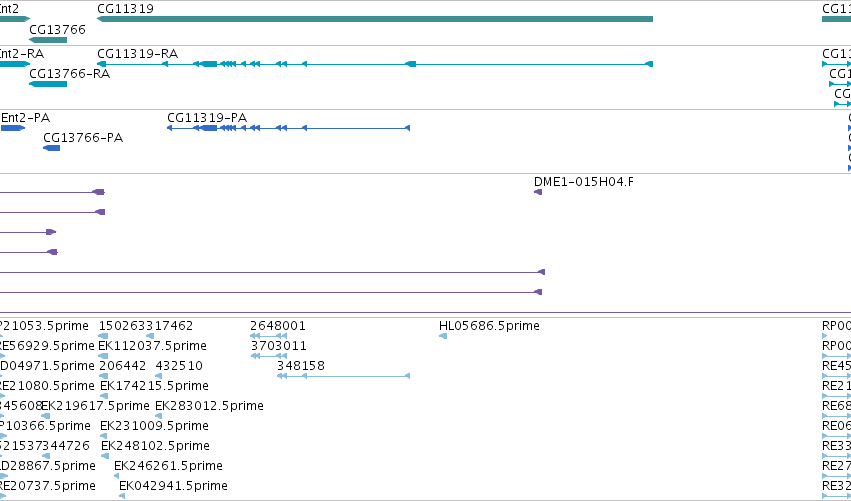Click the EK283012.5prime label
This screenshot has height=501, width=851.
pyautogui.click(x=209, y=406)
